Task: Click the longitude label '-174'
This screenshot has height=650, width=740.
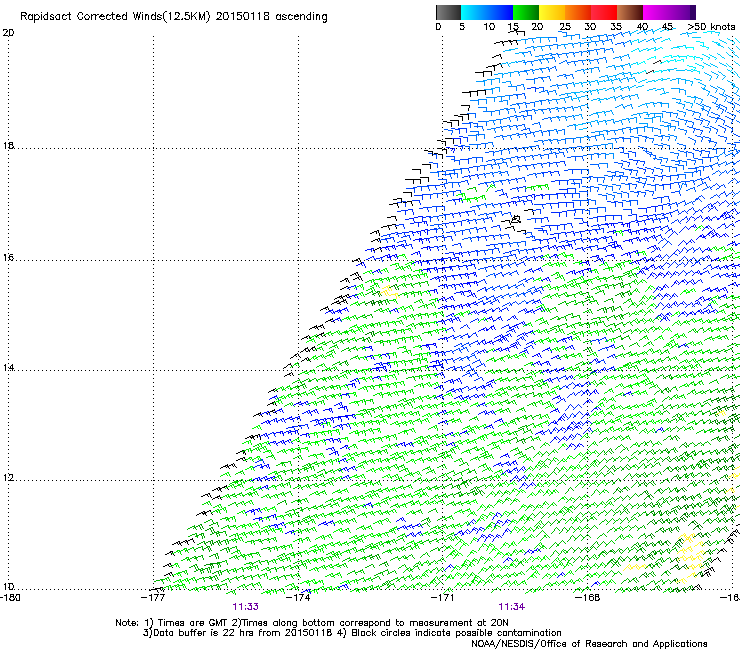Action: click(298, 597)
